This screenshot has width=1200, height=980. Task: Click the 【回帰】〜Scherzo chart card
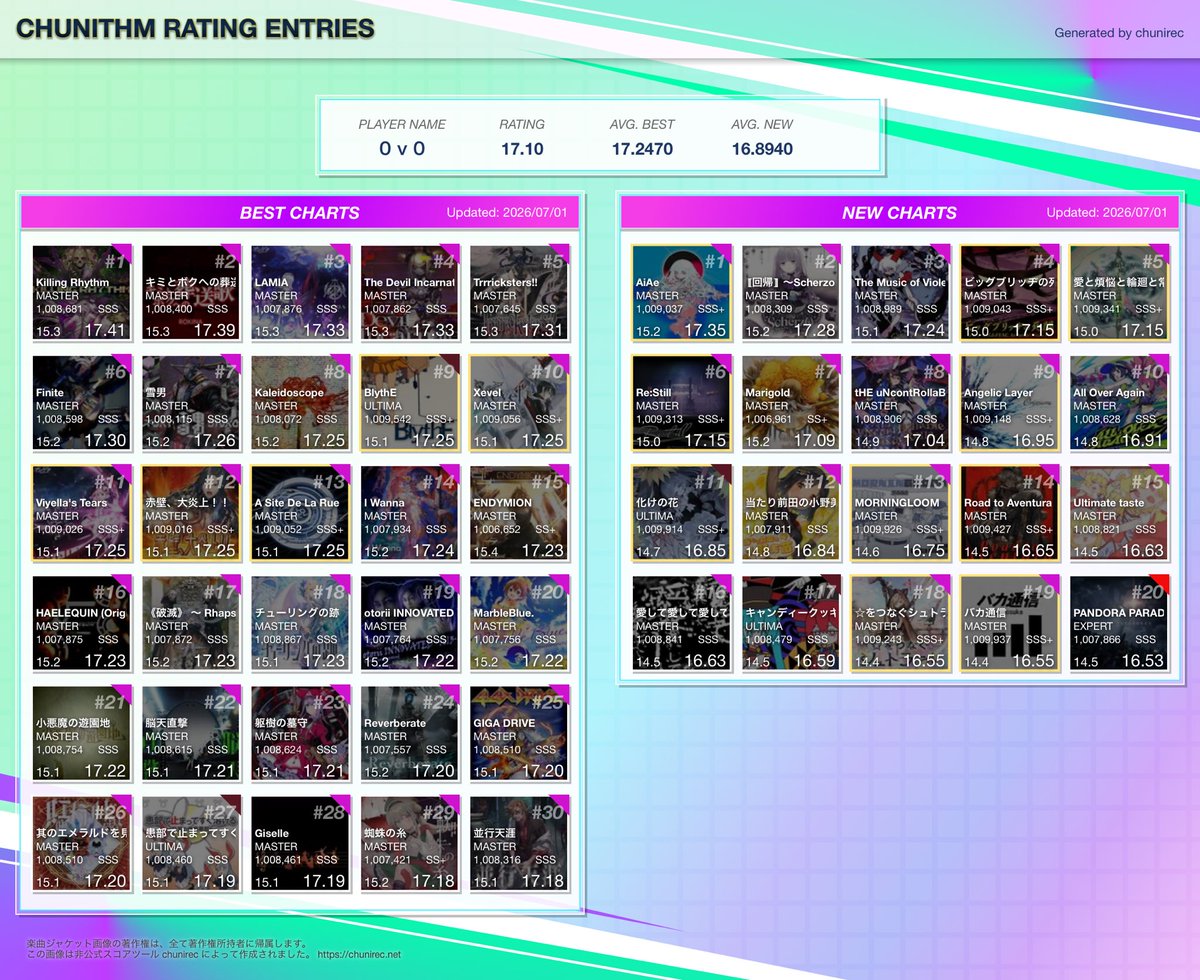click(x=791, y=292)
